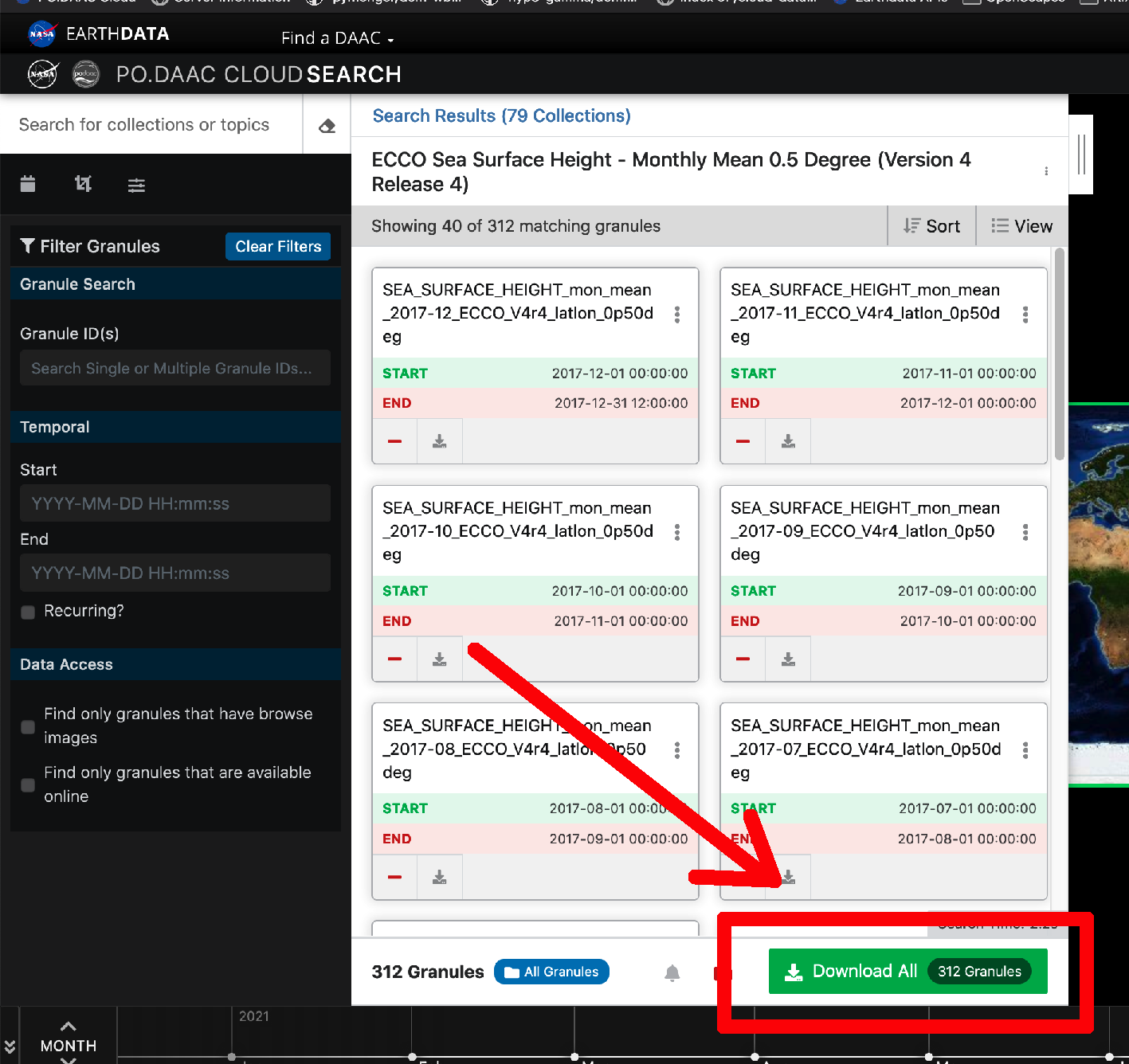
Task: Click the 2017-11 granule END time
Action: (x=968, y=403)
